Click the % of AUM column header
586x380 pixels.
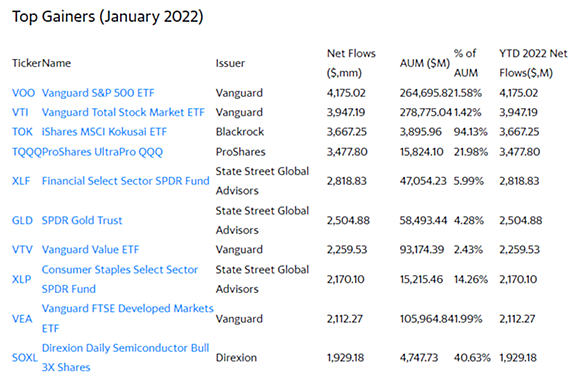pyautogui.click(x=466, y=63)
